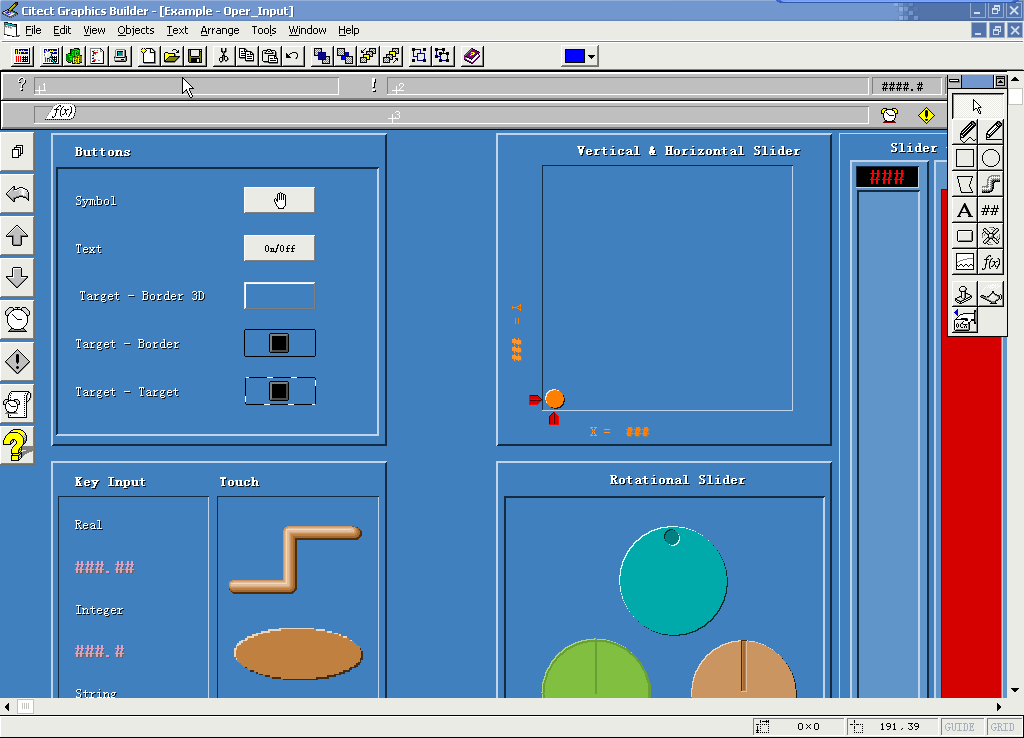This screenshot has height=738, width=1024.
Task: Click the On/Off text button
Action: [x=280, y=248]
